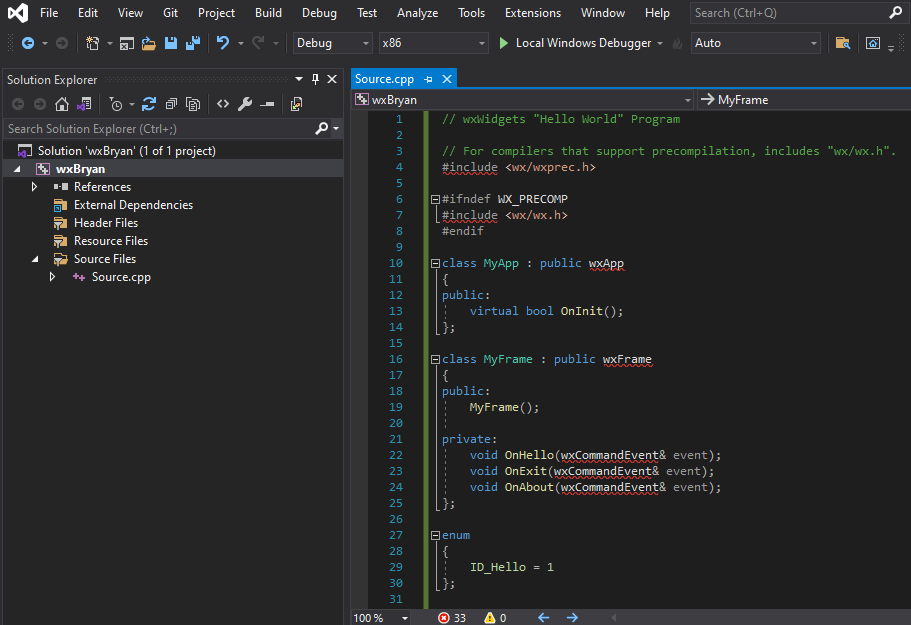Open the Debug menu
Image resolution: width=911 pixels, height=625 pixels.
click(x=319, y=13)
